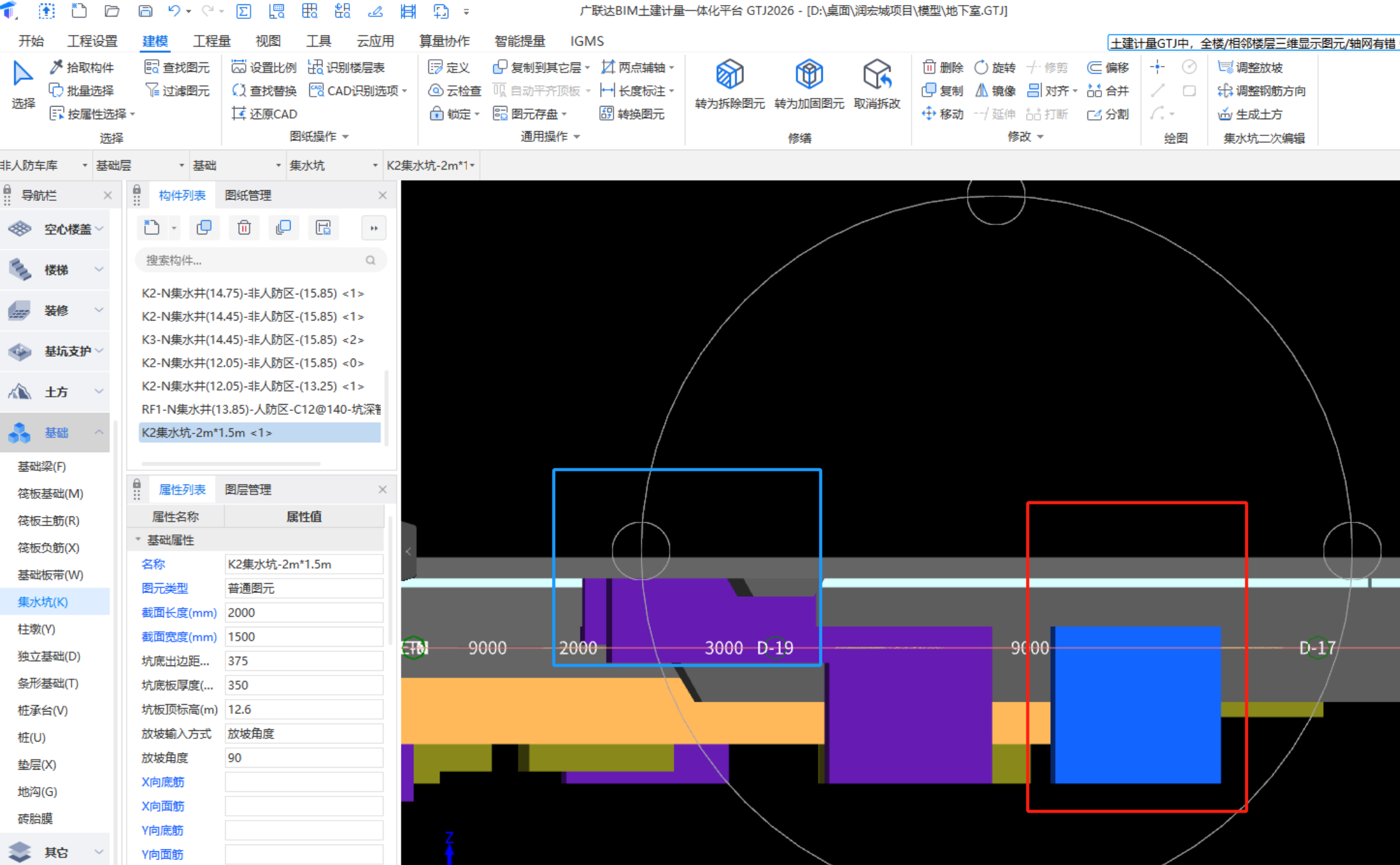Collapse the 基础属性 group
1400x865 pixels.
tap(138, 539)
